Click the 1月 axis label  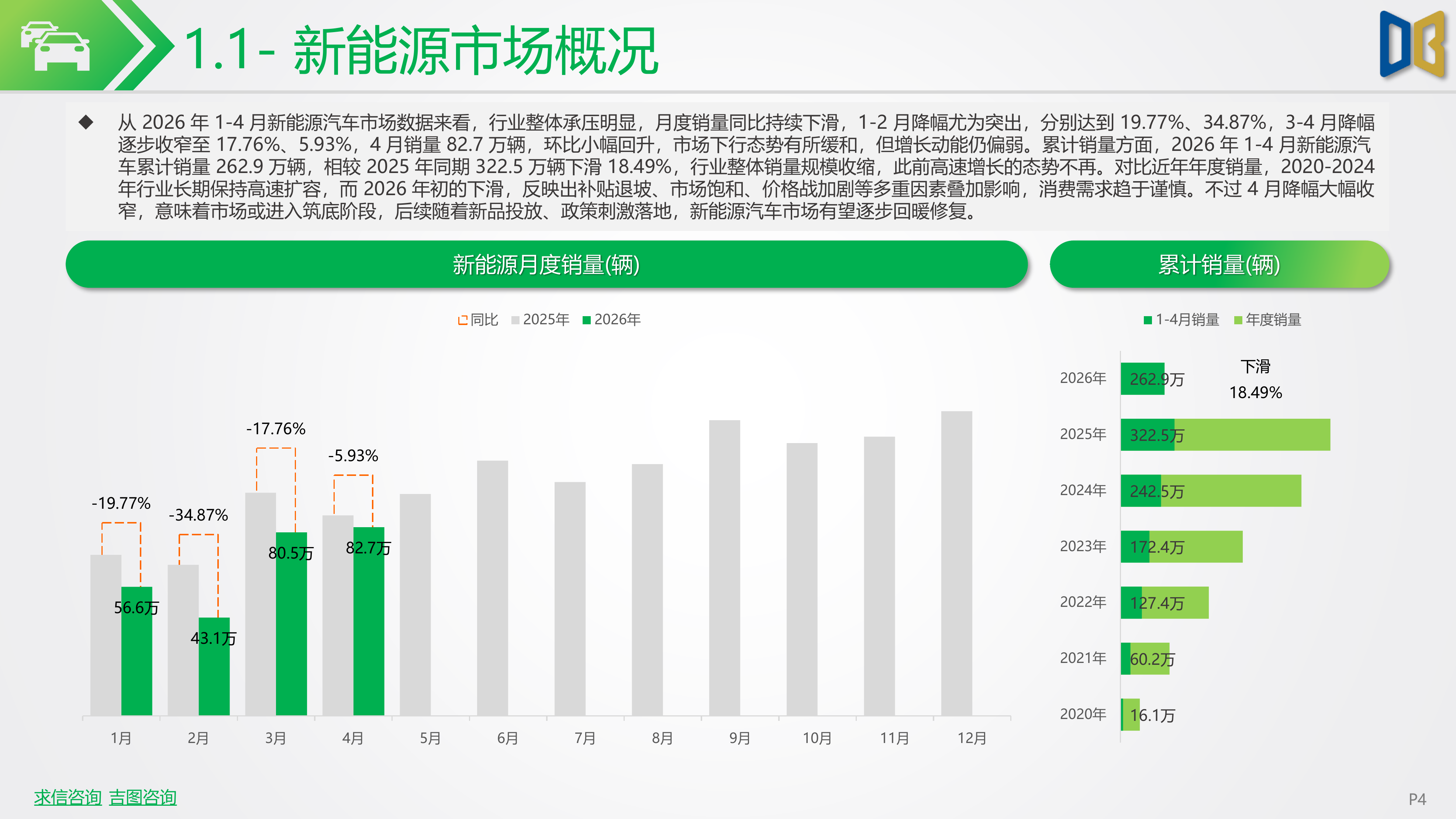point(121,738)
